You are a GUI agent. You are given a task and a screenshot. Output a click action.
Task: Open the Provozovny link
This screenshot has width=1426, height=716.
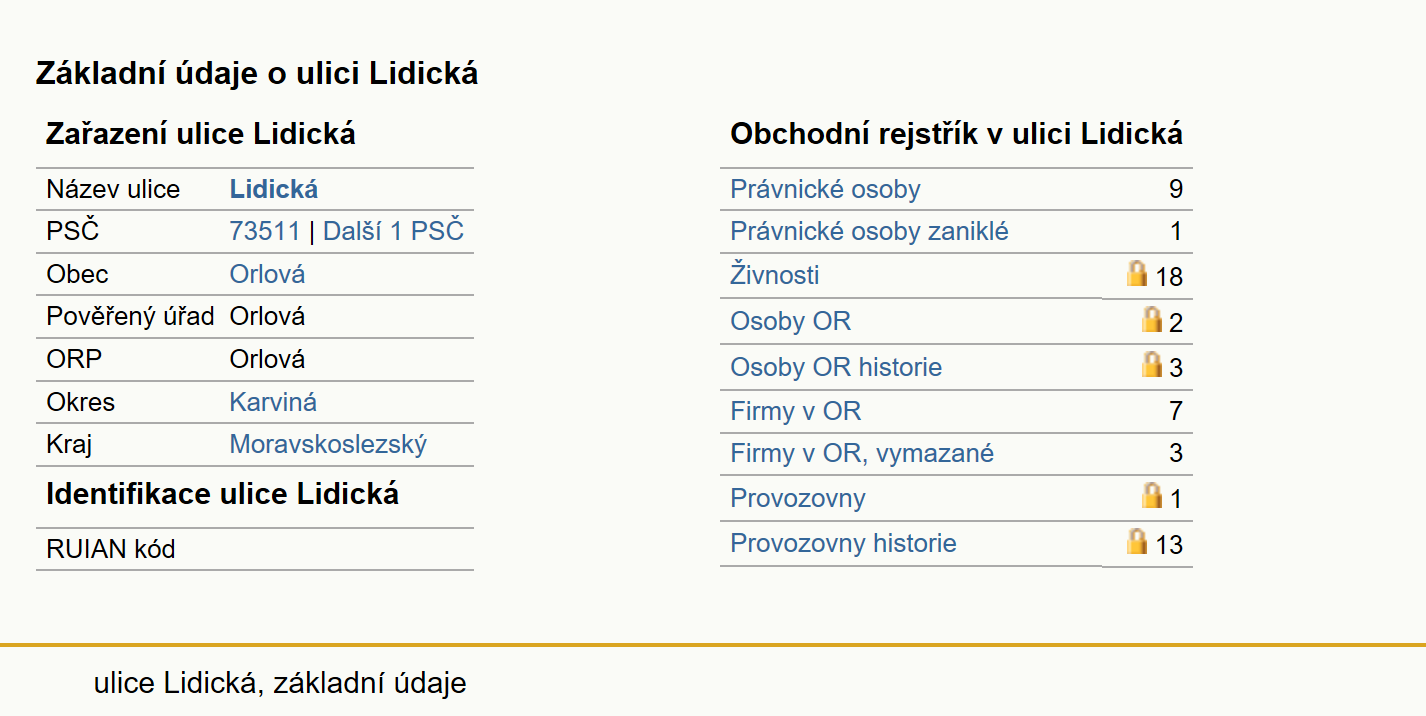(798, 498)
